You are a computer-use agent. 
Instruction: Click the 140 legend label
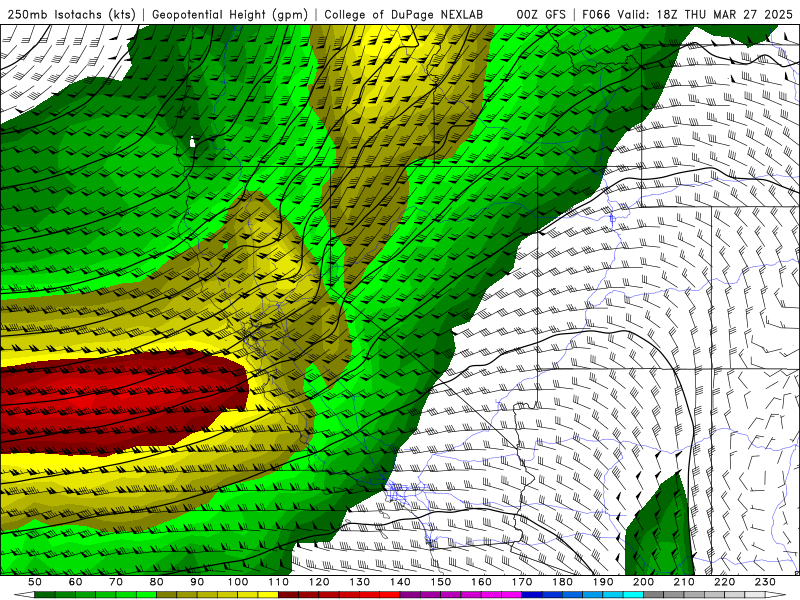(400, 582)
